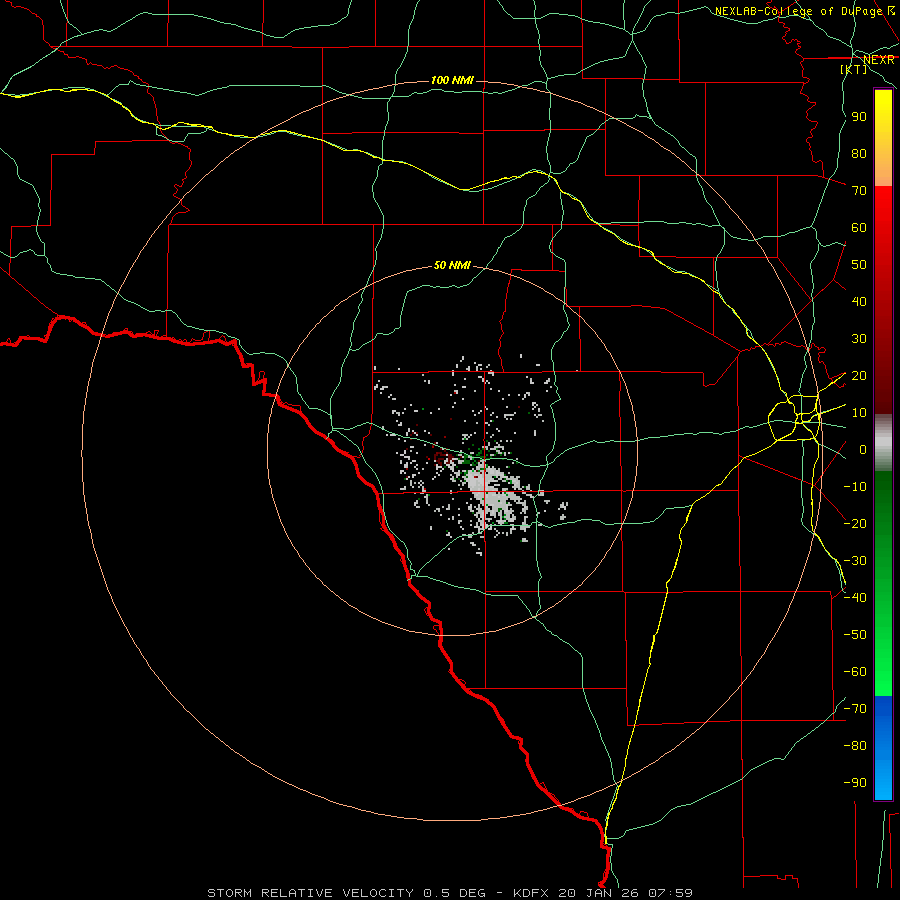Select the "-30" scale value
900x900 pixels.
[x=855, y=561]
